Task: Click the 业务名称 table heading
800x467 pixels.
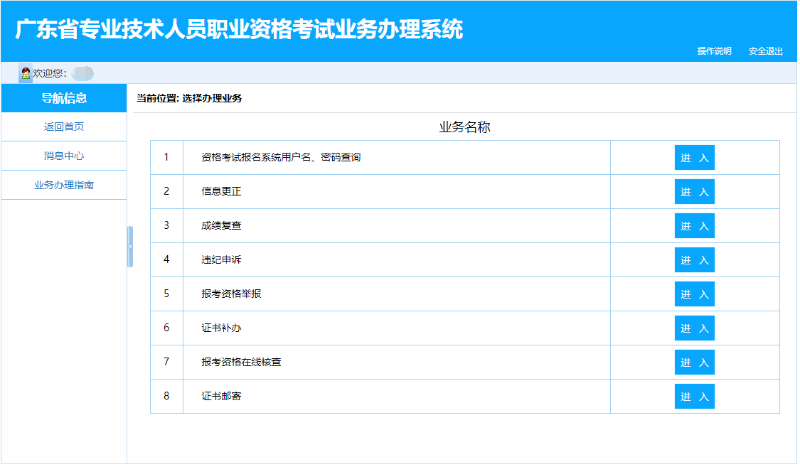Action: pos(466,128)
